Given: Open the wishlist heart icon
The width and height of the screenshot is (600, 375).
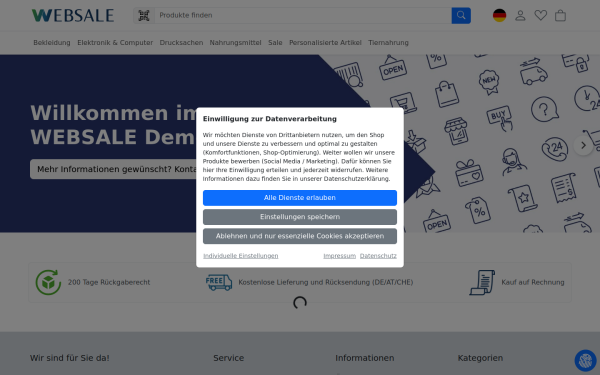Looking at the screenshot, I should (540, 15).
